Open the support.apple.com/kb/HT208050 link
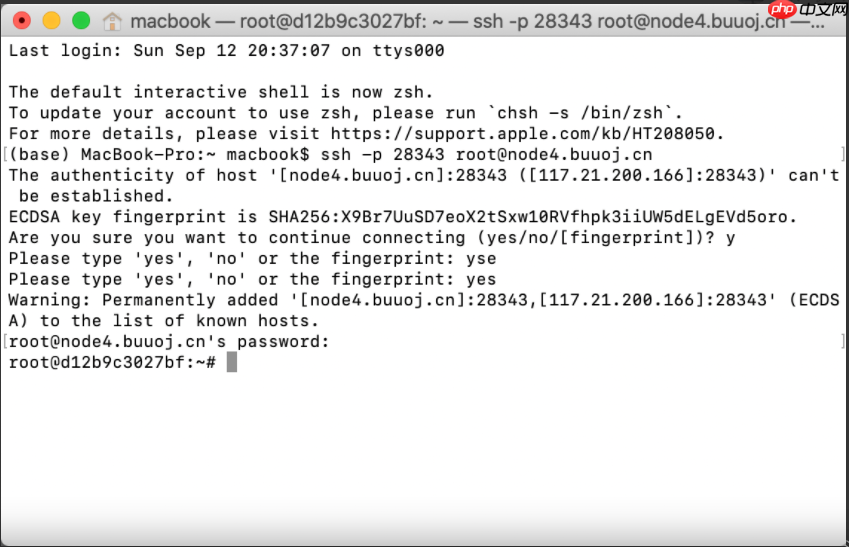 pyautogui.click(x=527, y=133)
